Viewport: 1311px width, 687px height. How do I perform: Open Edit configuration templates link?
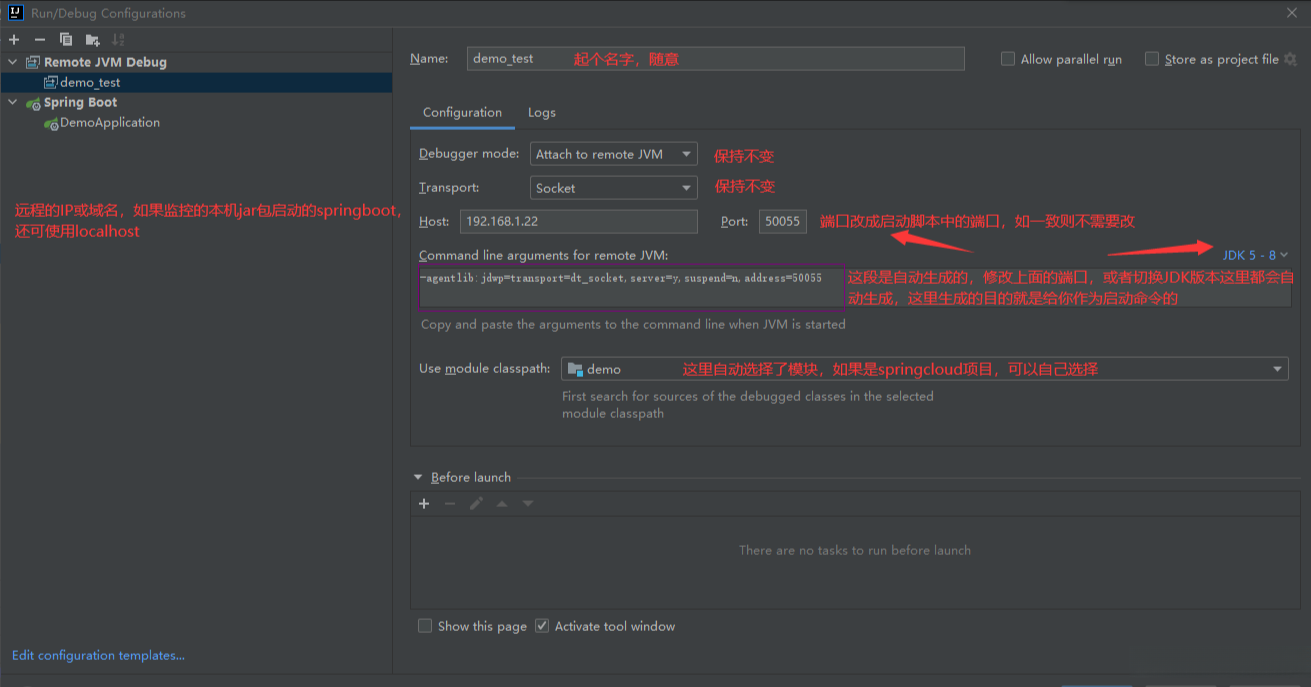[x=98, y=656]
